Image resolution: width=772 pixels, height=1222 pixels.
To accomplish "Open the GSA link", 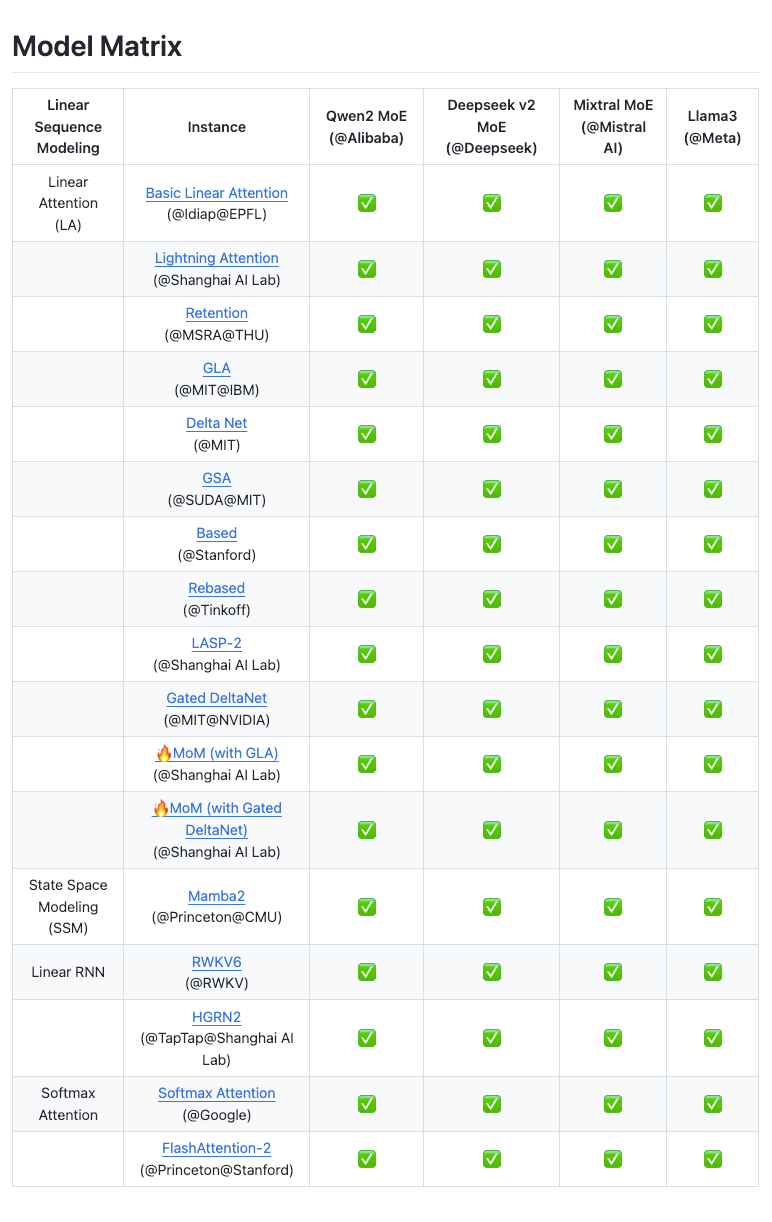I will click(x=216, y=478).
